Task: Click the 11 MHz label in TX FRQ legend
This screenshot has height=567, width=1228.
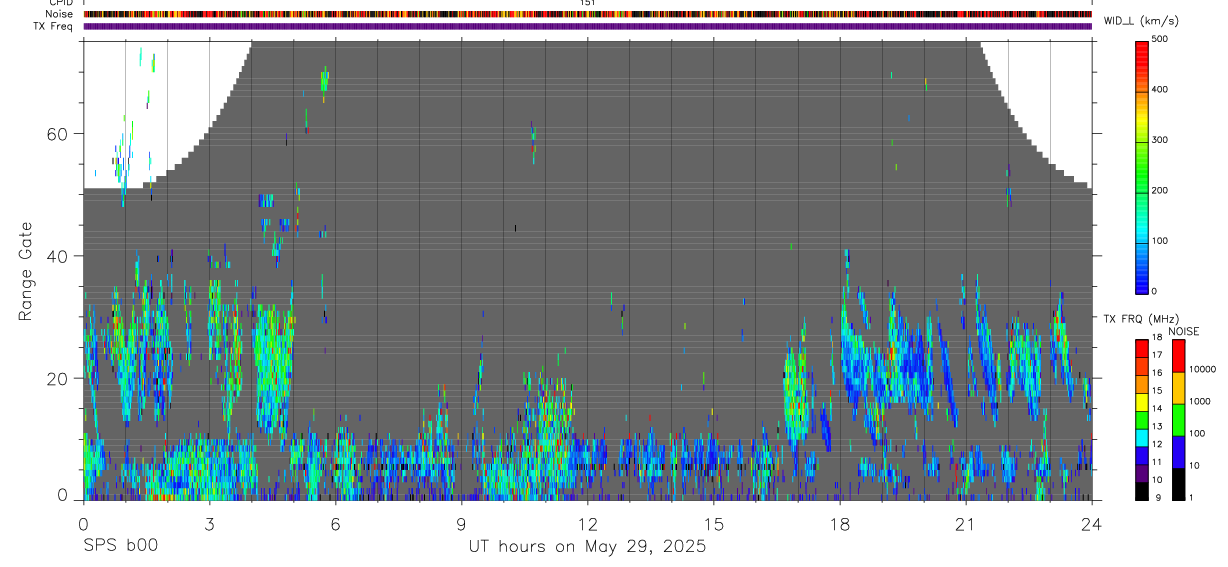Action: [x=1157, y=462]
